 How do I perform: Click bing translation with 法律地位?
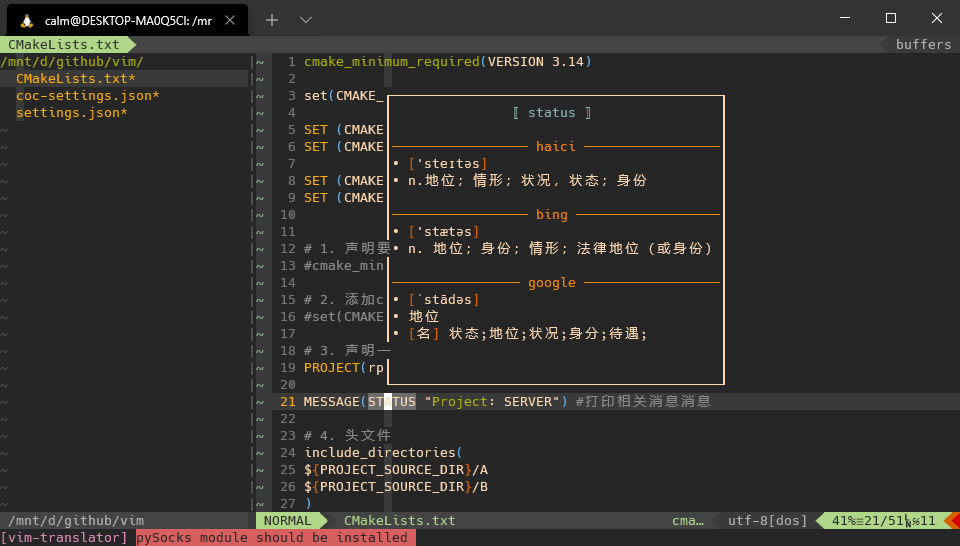[x=560, y=249]
